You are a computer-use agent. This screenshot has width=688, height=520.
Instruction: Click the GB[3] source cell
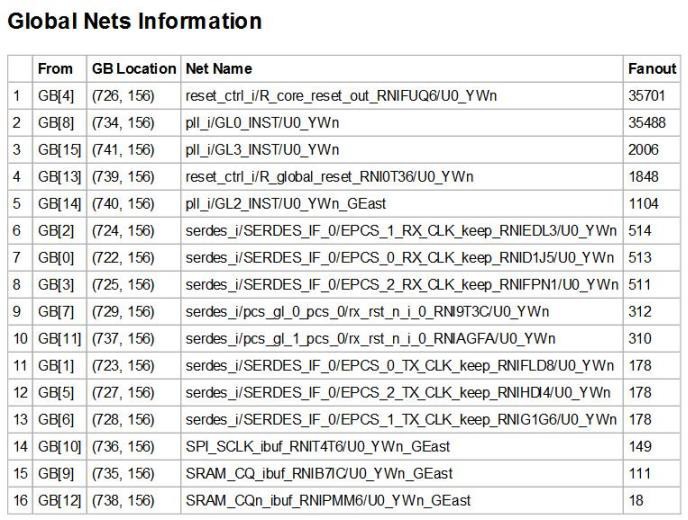tap(54, 285)
